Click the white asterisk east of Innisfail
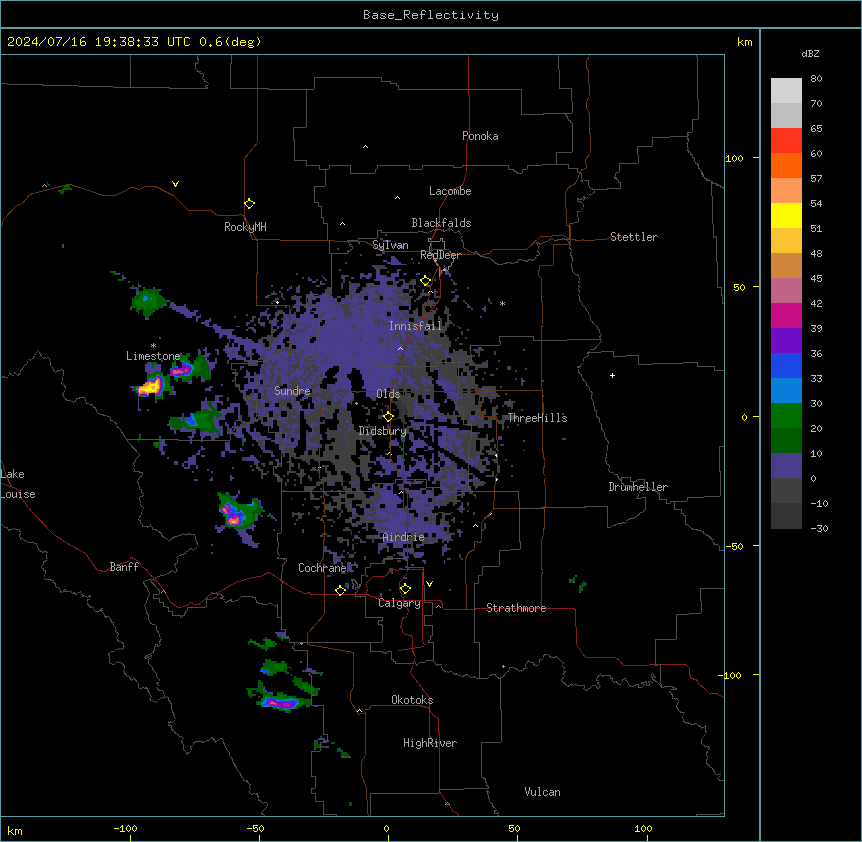Viewport: 862px width, 842px height. 502,303
